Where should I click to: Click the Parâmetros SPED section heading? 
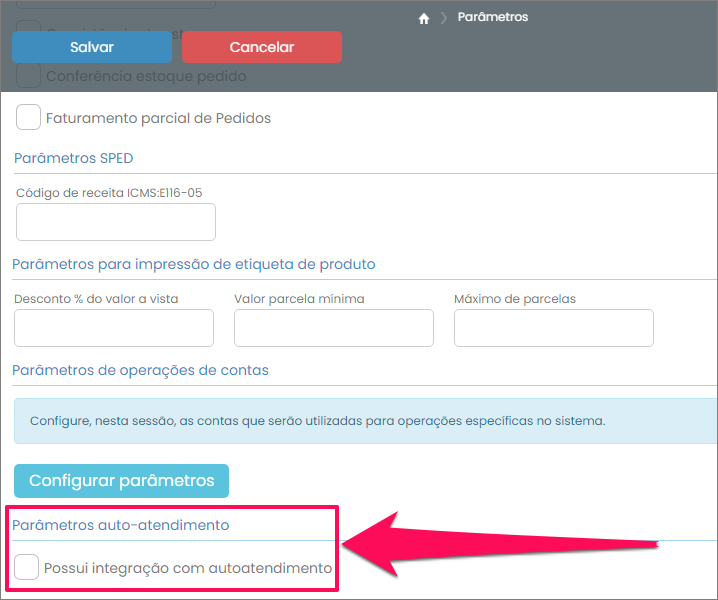(73, 158)
